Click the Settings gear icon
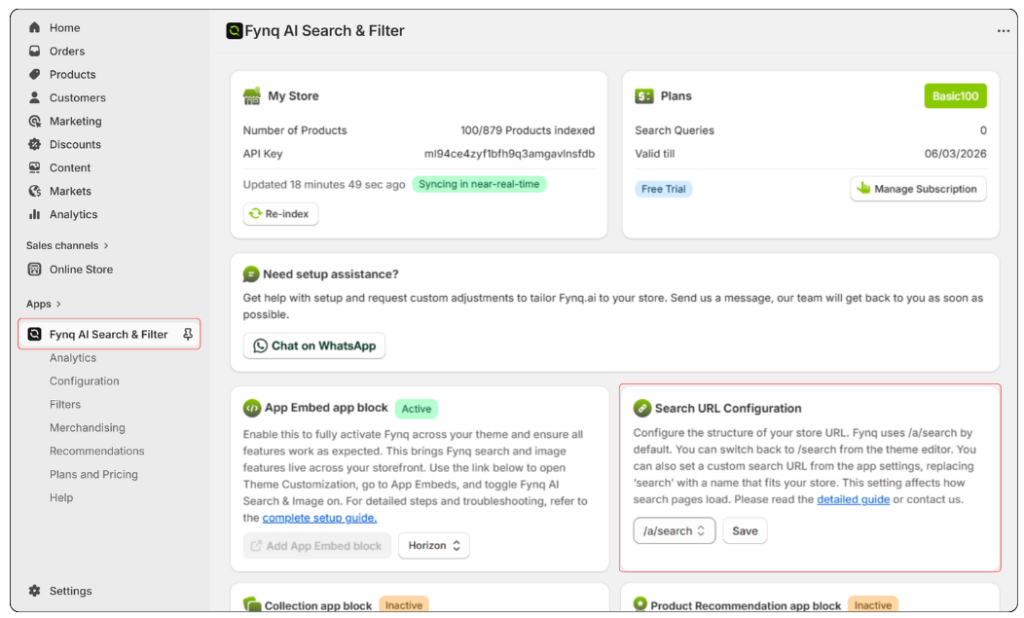 click(x=35, y=591)
